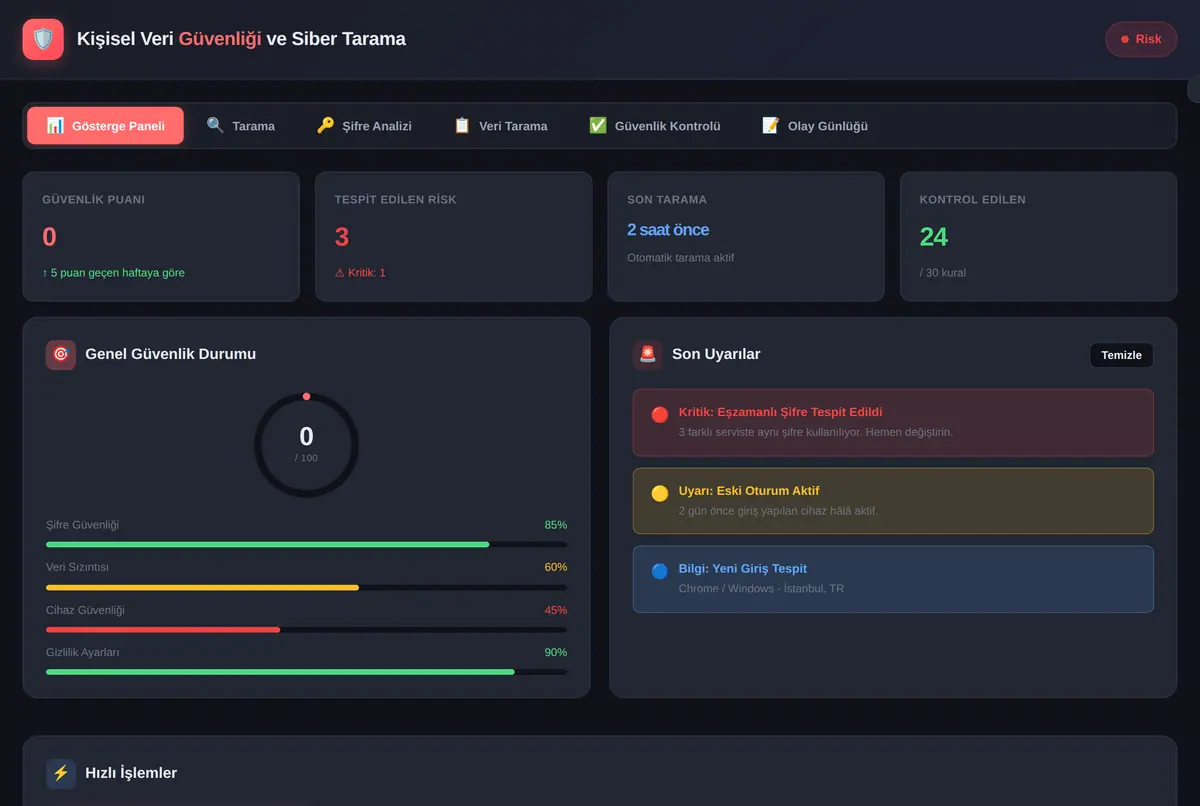Switch to the Şifre Analizi tab

click(x=364, y=126)
